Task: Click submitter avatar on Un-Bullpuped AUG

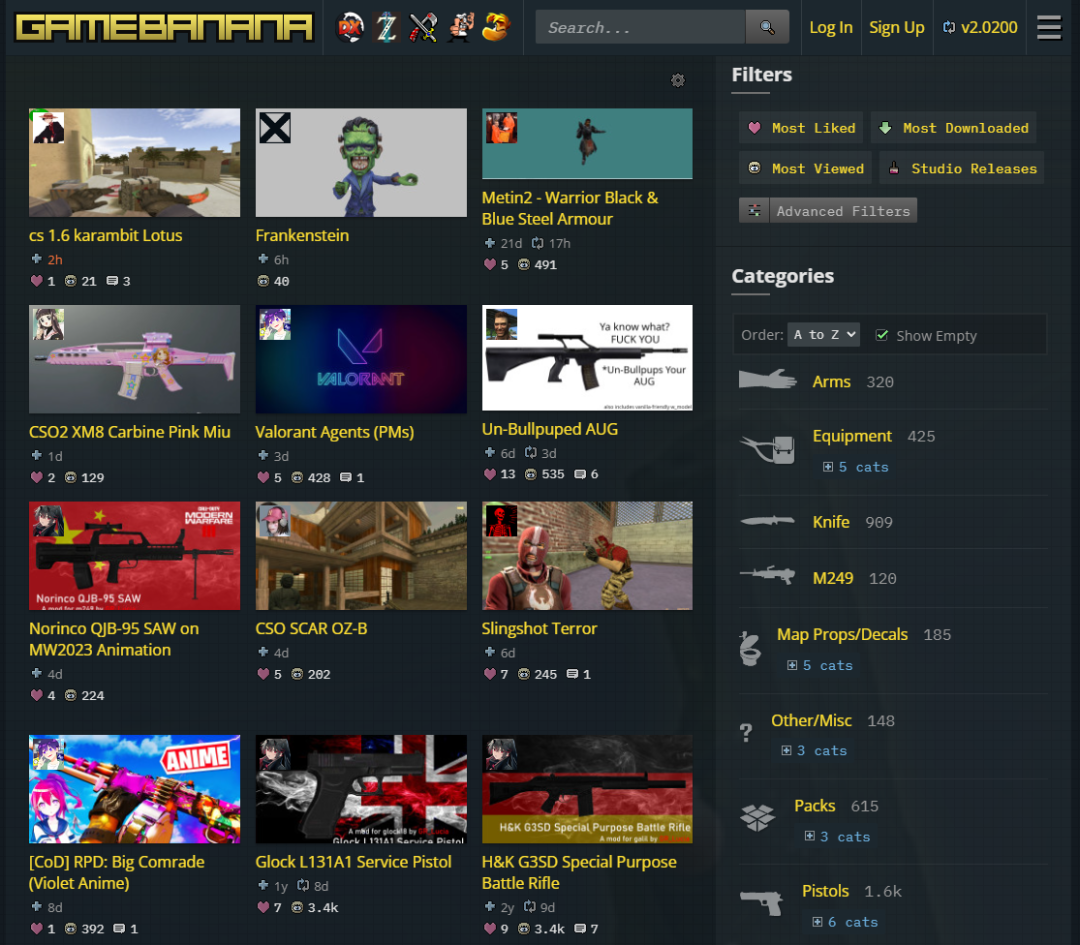Action: (x=501, y=324)
